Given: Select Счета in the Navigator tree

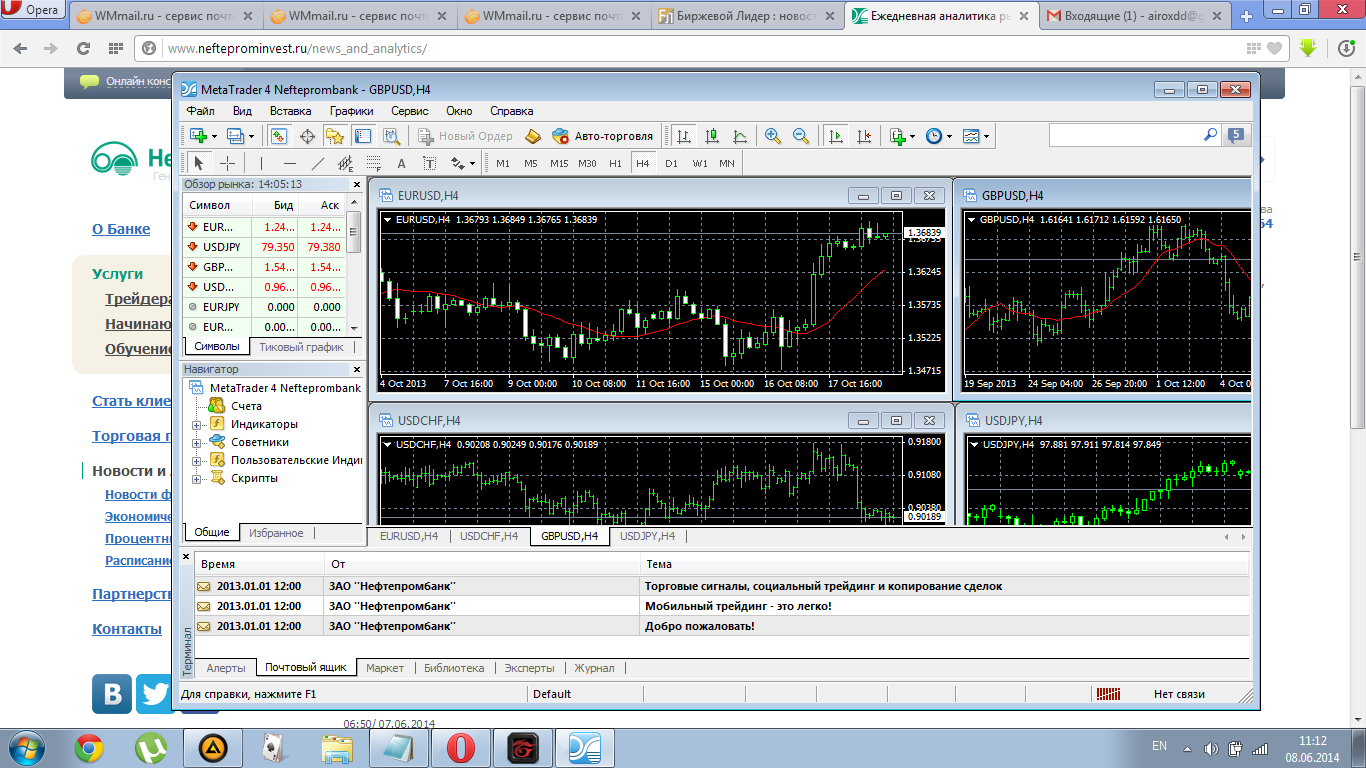Looking at the screenshot, I should (246, 406).
